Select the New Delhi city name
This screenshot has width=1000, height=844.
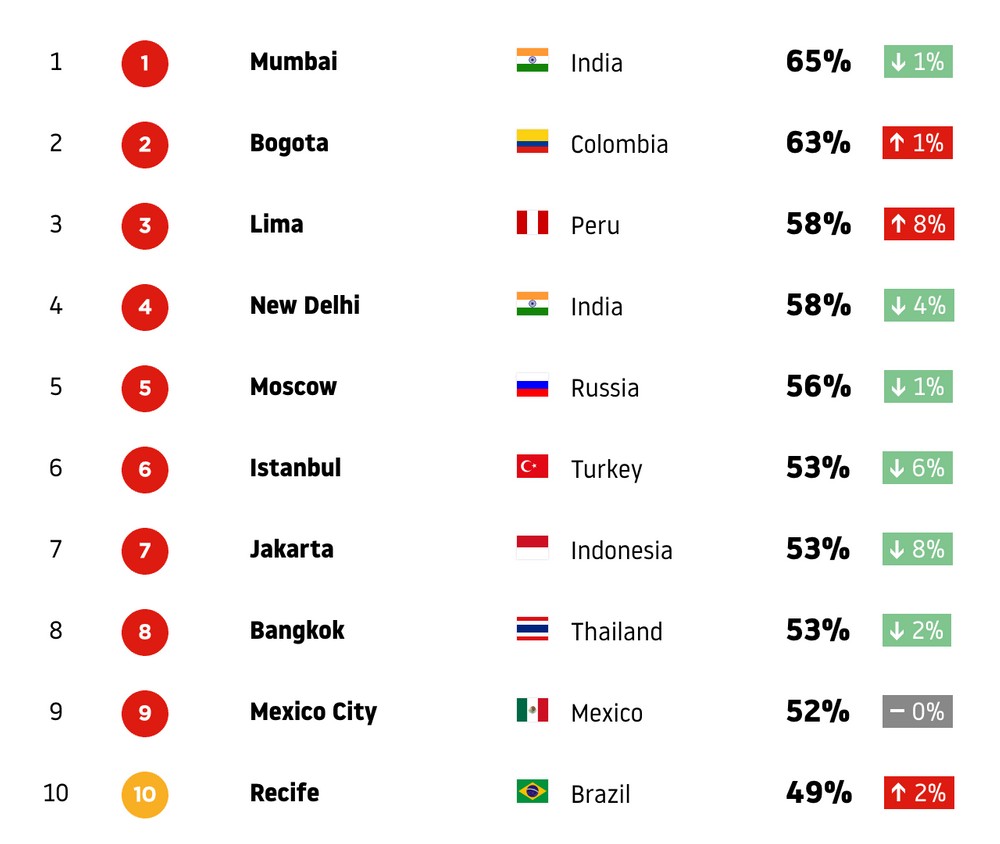pyautogui.click(x=305, y=306)
